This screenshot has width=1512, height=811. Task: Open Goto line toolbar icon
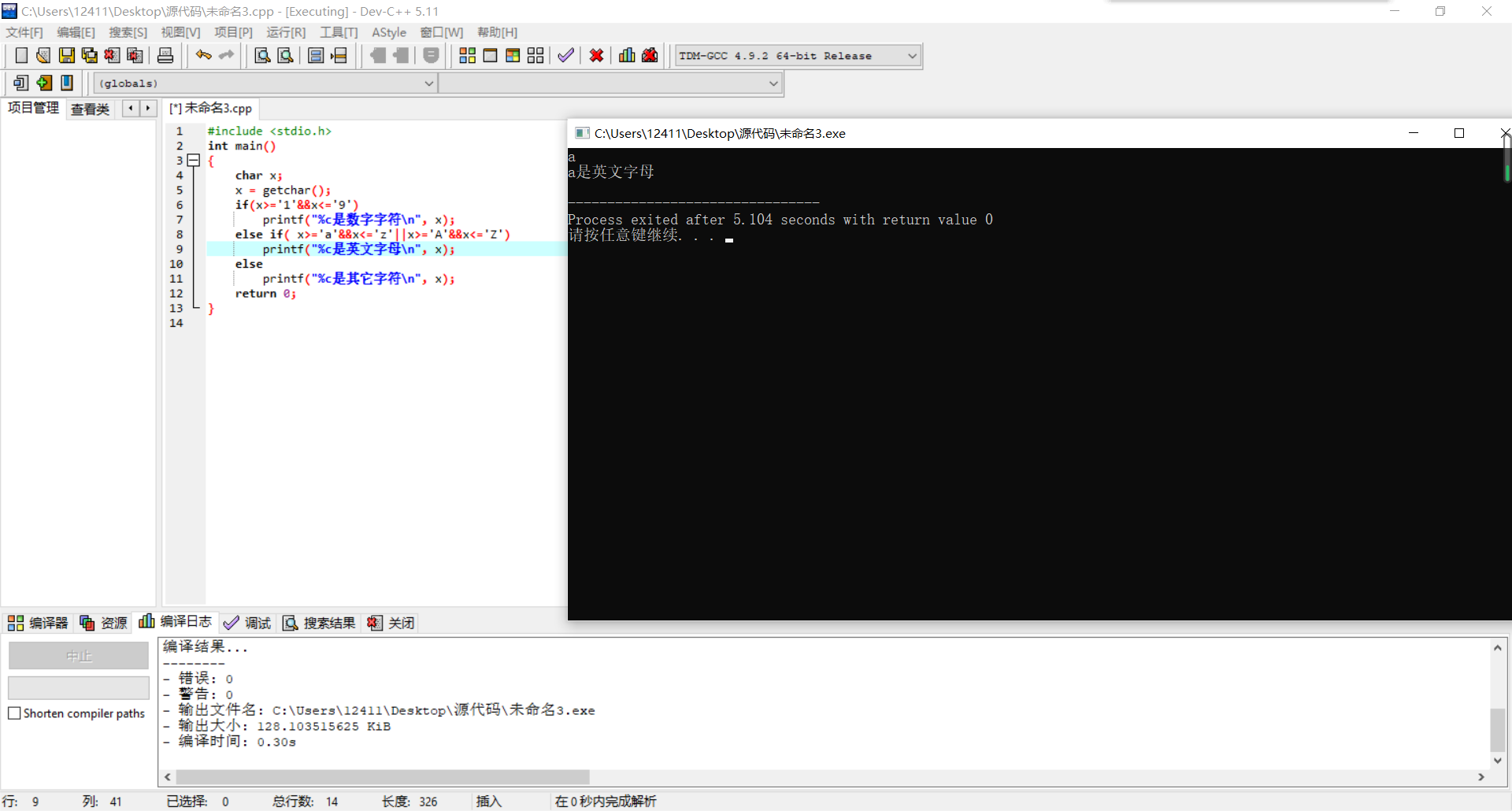[x=339, y=55]
